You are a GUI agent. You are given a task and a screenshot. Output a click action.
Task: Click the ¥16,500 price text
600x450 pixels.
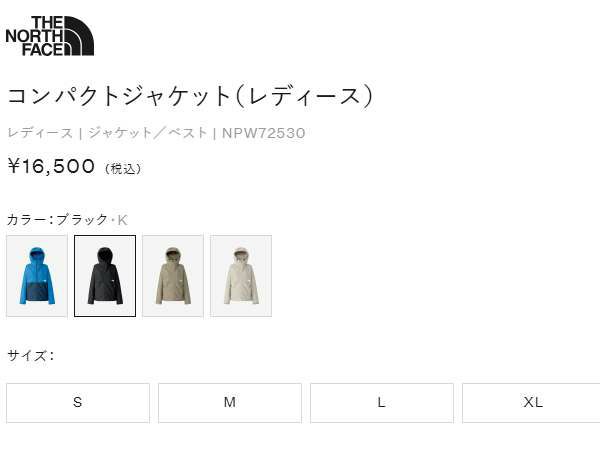pyautogui.click(x=51, y=166)
